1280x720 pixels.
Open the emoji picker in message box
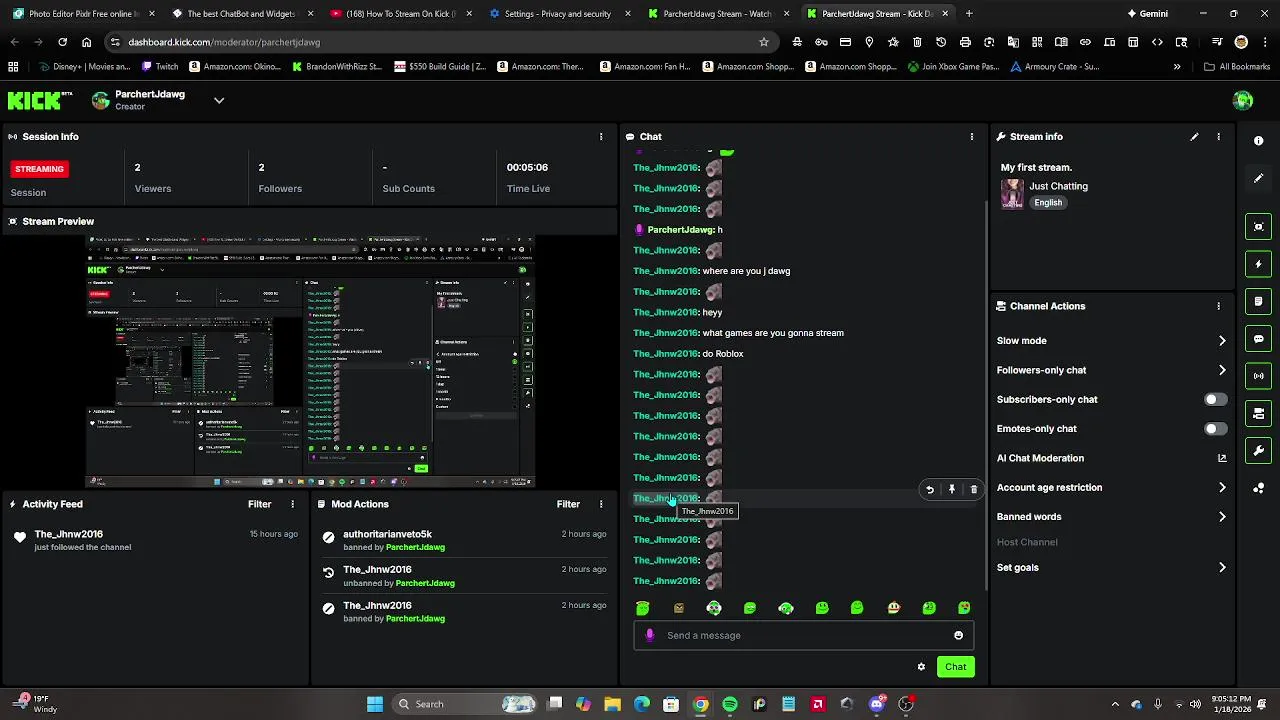point(958,635)
